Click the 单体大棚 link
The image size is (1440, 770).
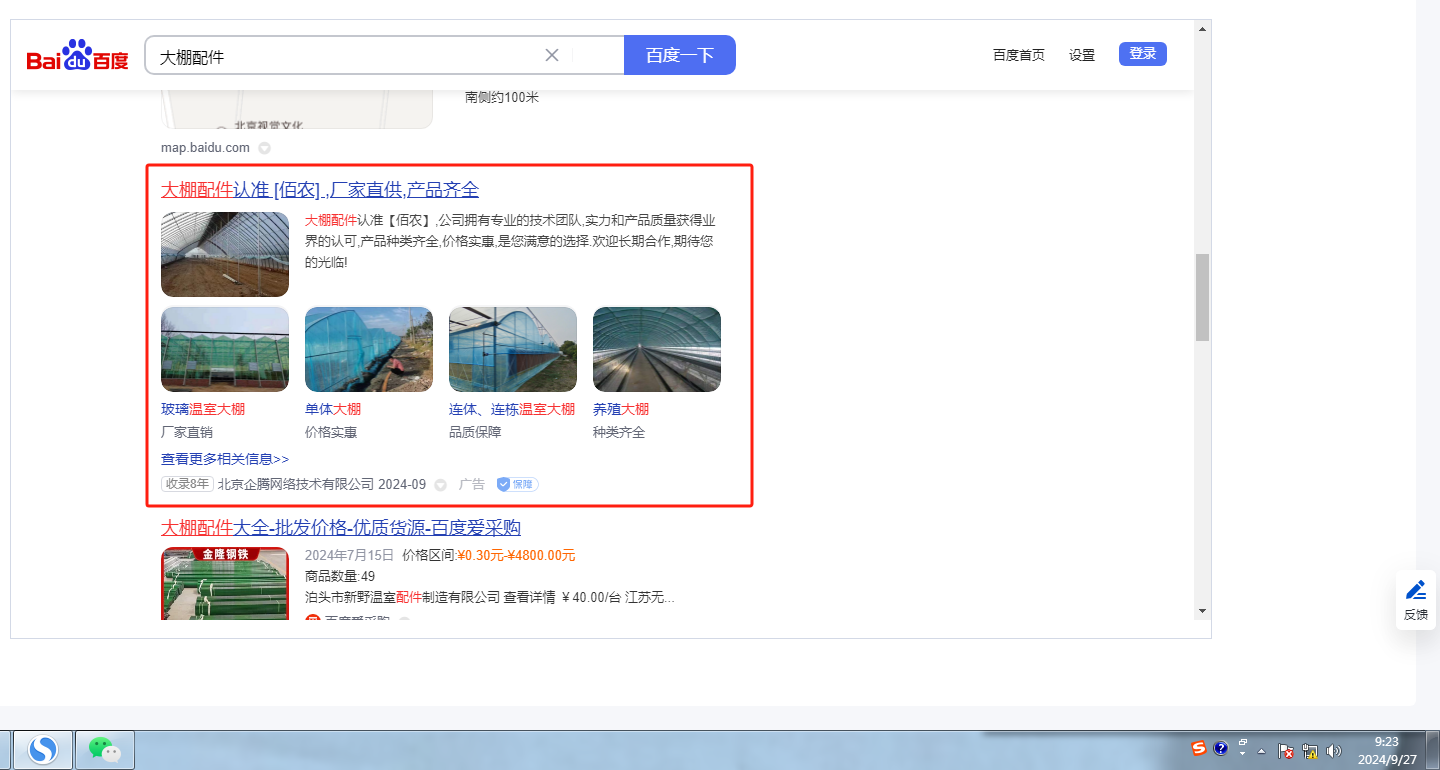333,409
